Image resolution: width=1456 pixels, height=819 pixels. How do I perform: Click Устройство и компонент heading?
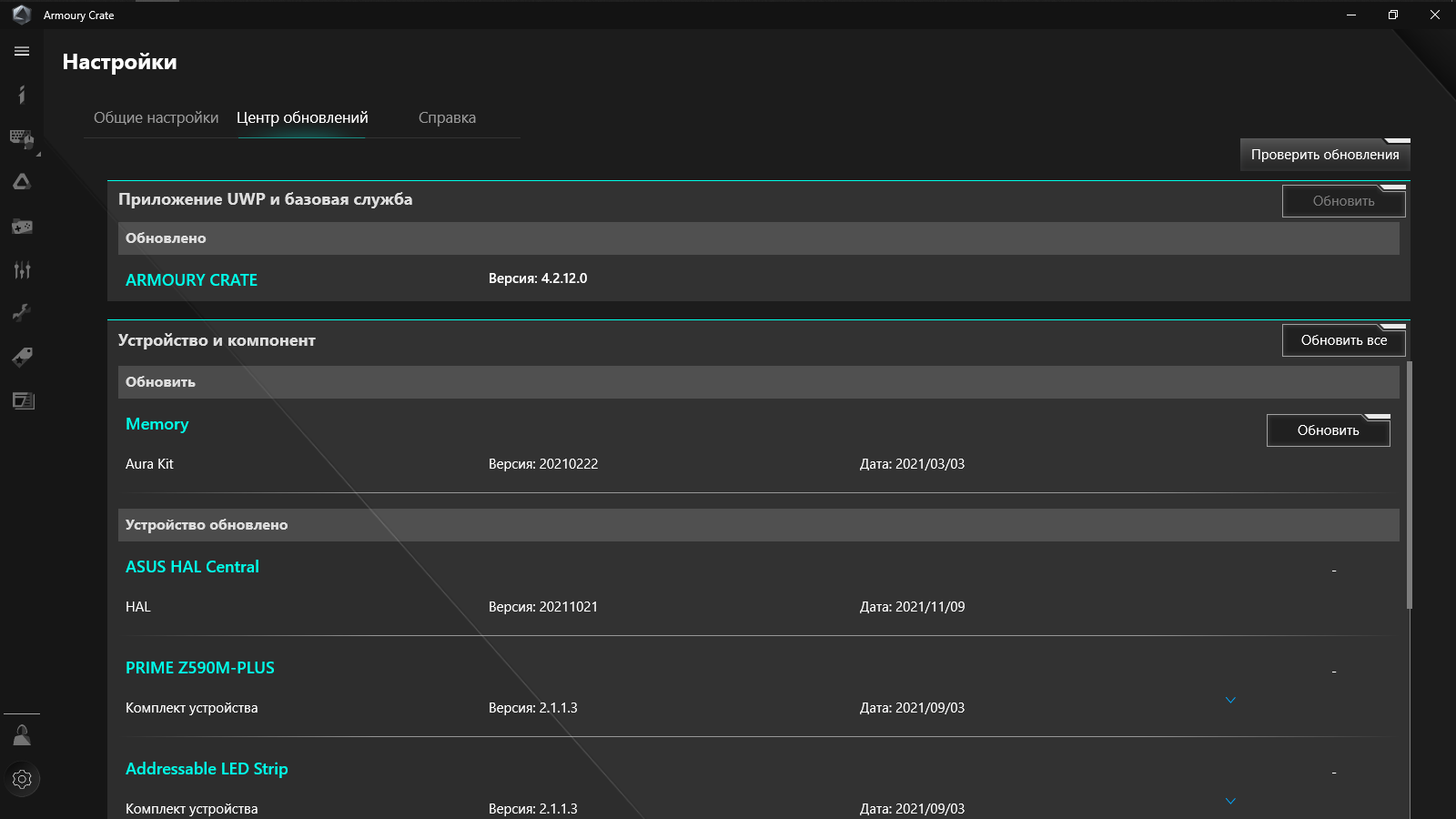click(217, 340)
